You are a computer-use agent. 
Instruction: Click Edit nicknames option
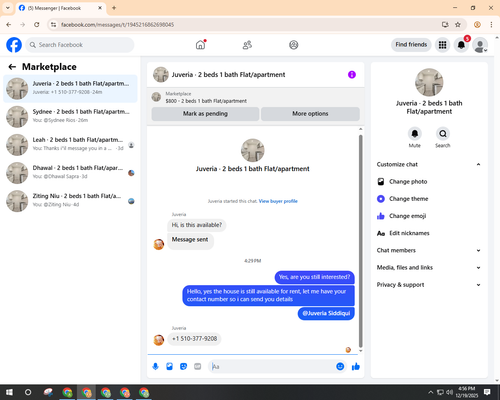tap(429, 233)
